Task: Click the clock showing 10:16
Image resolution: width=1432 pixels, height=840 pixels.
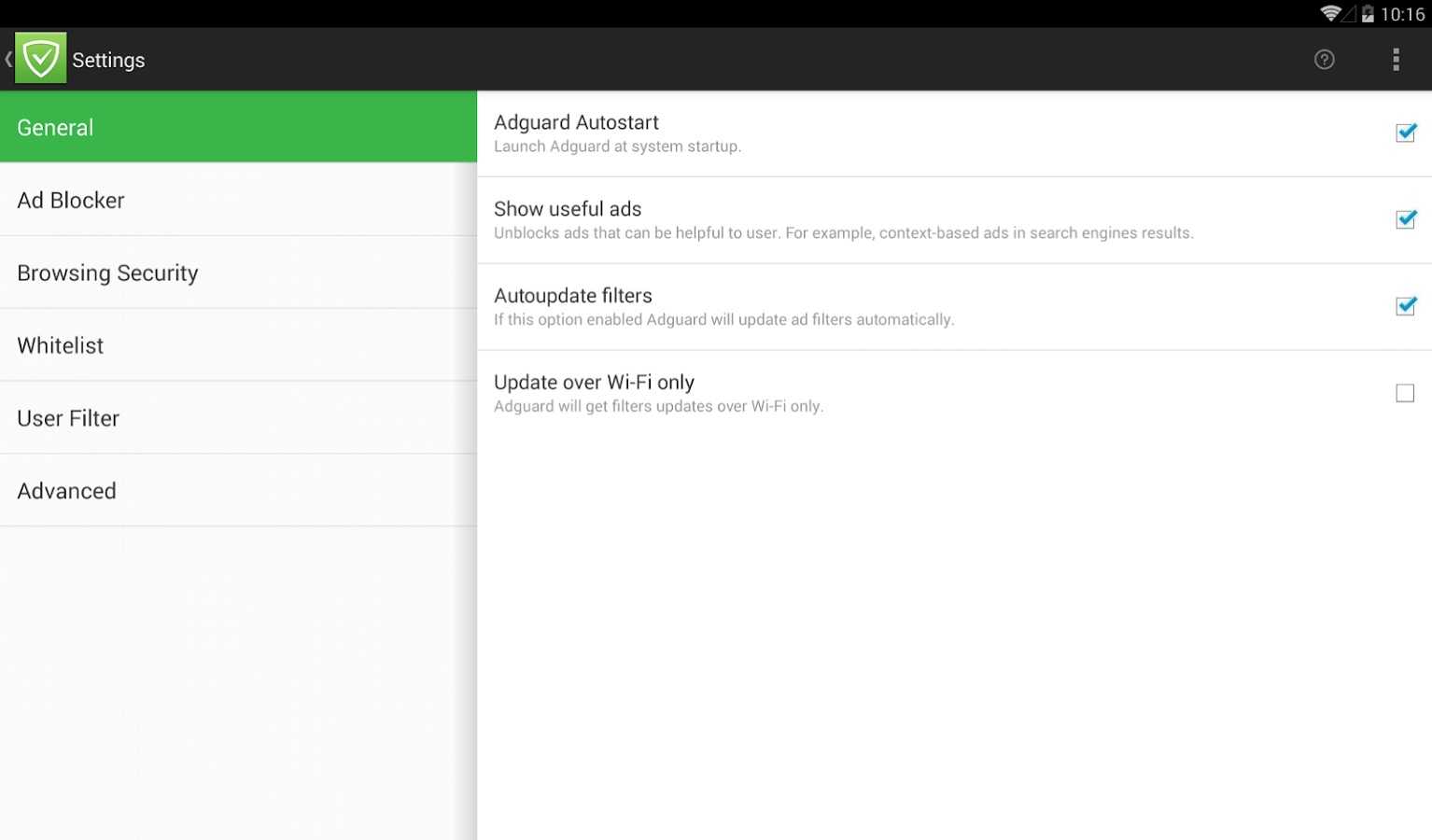Action: click(x=1402, y=14)
